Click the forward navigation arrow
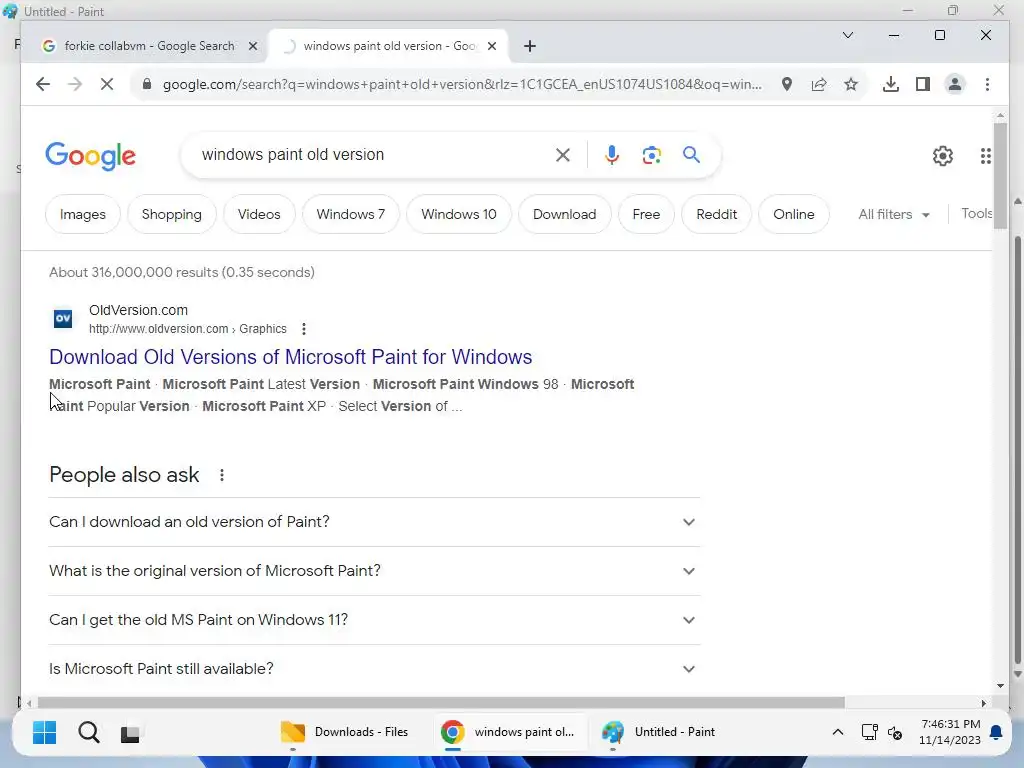The width and height of the screenshot is (1024, 768). [x=75, y=84]
